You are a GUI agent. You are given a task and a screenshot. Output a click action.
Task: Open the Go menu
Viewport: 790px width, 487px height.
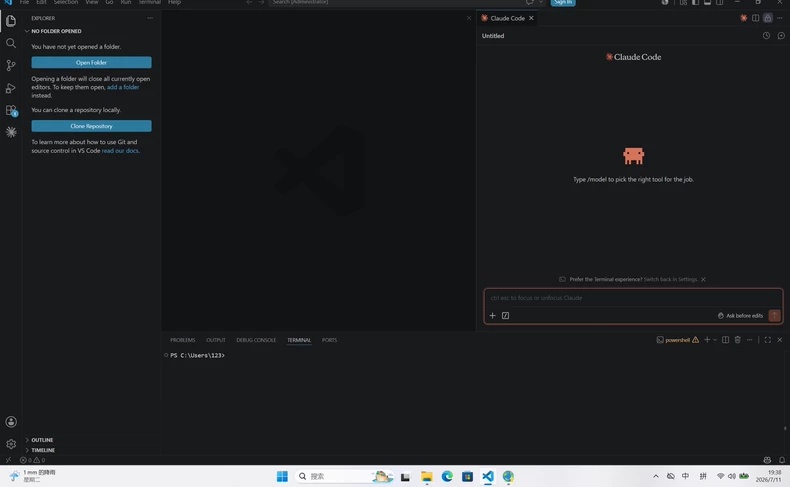[x=109, y=2]
